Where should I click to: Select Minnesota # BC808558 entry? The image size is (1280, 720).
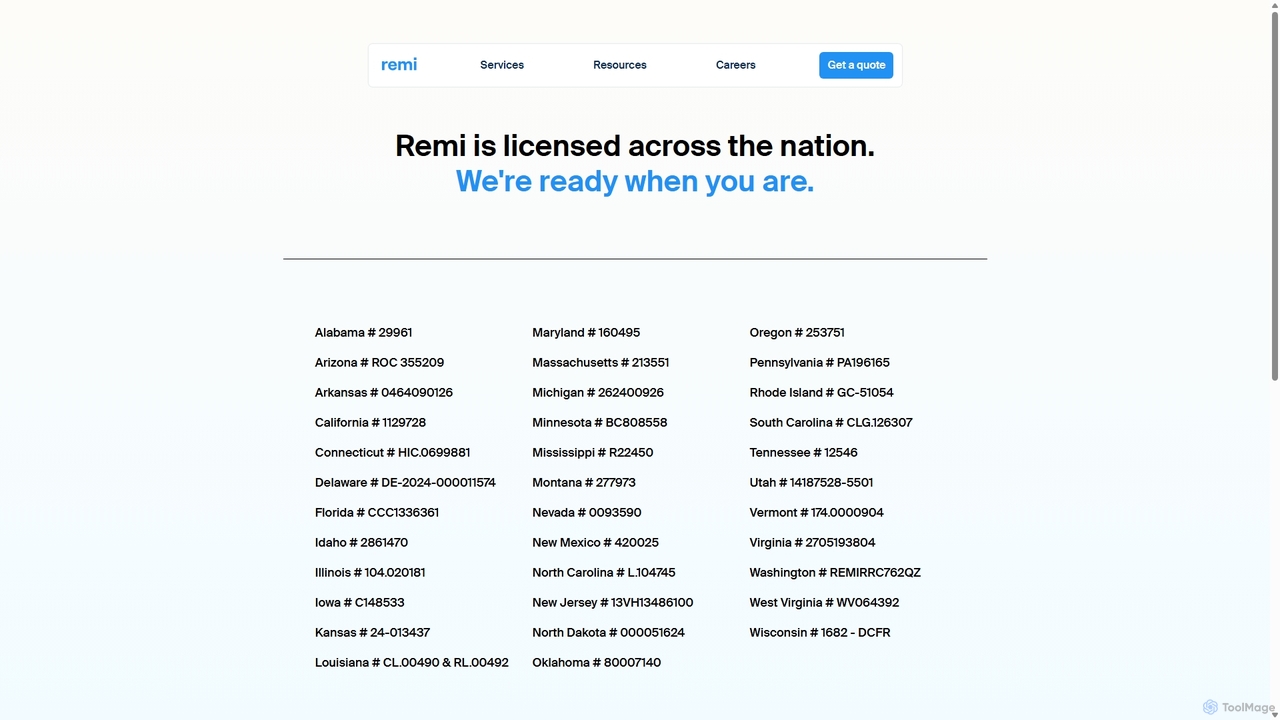point(600,423)
